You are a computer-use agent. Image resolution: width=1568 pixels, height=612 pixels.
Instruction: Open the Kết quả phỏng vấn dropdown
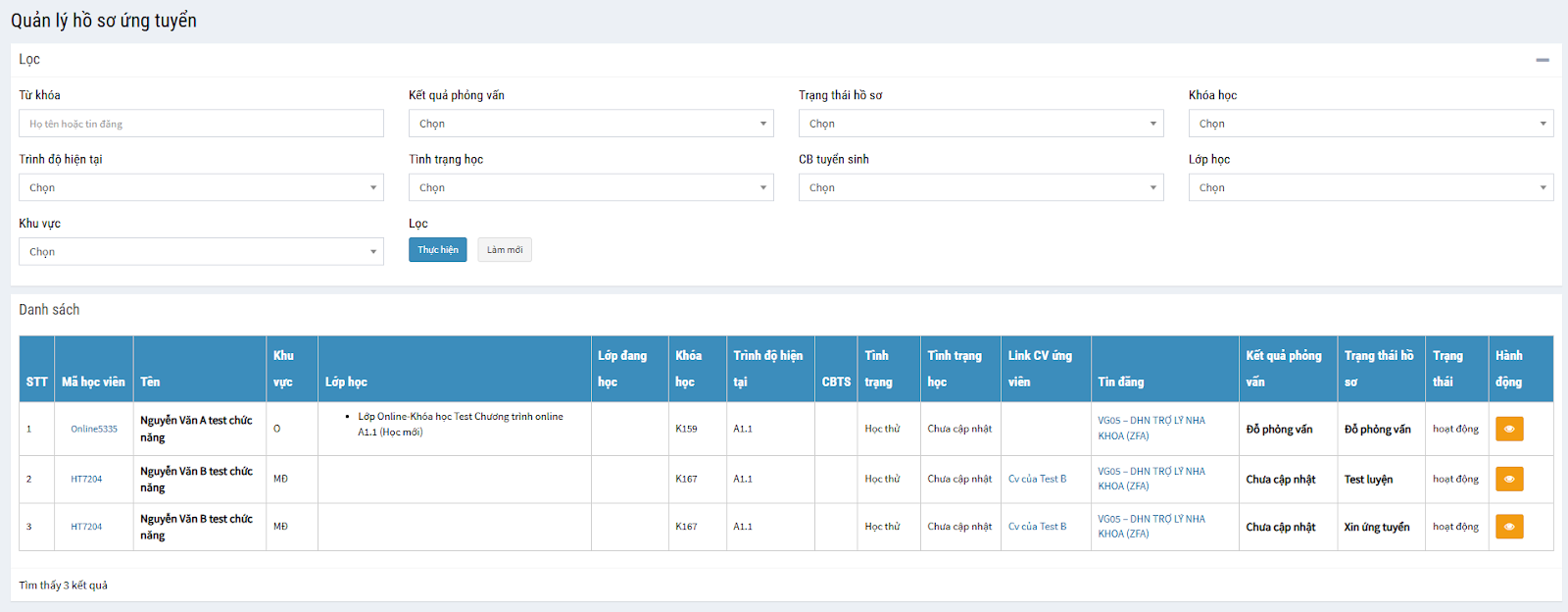pos(591,124)
